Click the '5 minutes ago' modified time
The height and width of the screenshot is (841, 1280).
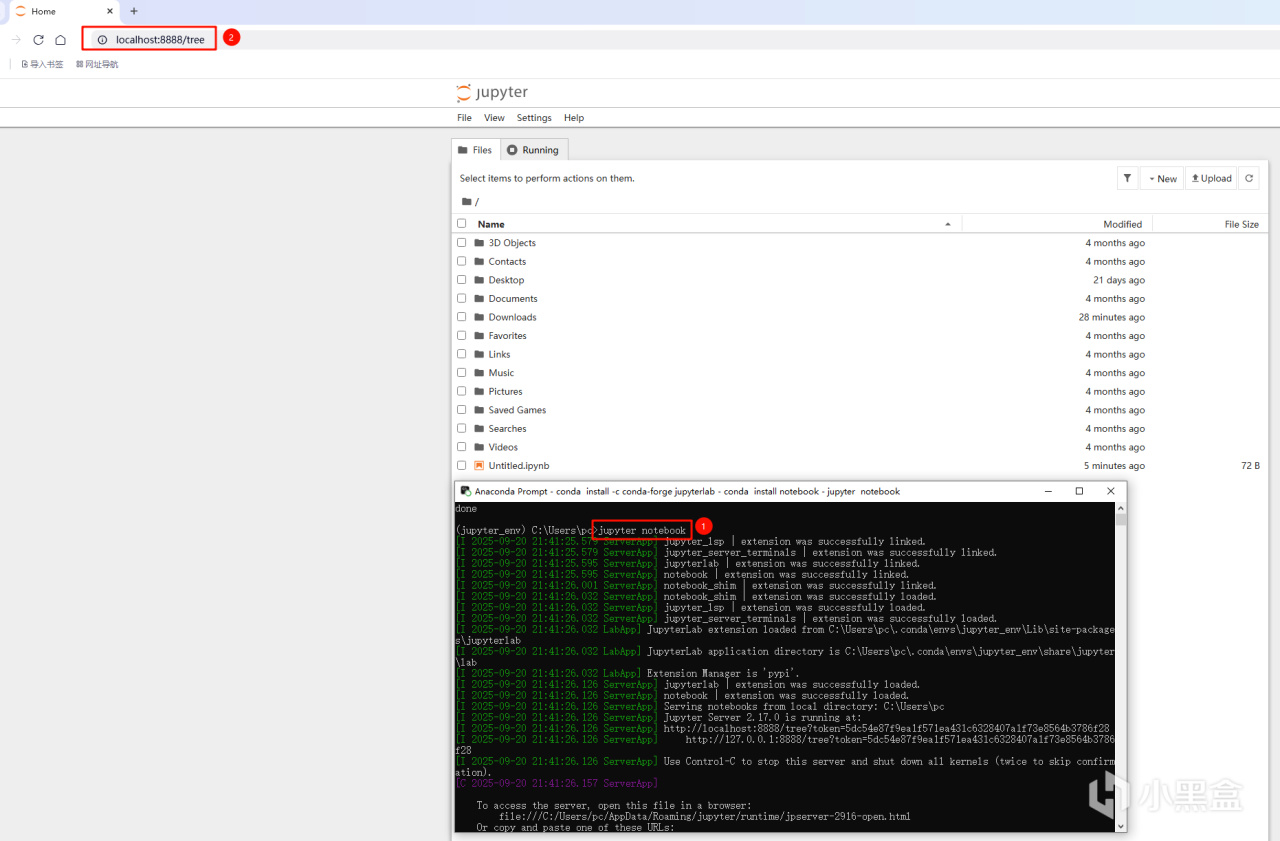(x=1114, y=466)
